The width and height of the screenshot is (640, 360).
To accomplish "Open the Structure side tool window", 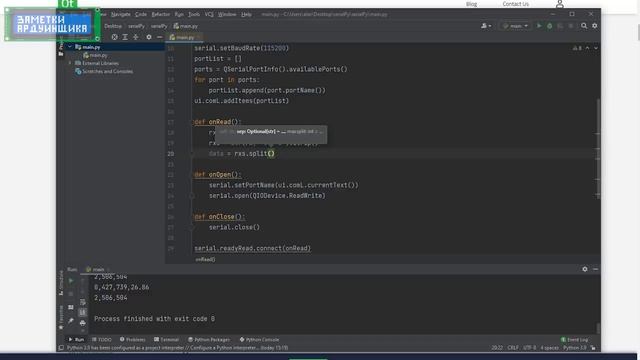I will tap(61, 282).
